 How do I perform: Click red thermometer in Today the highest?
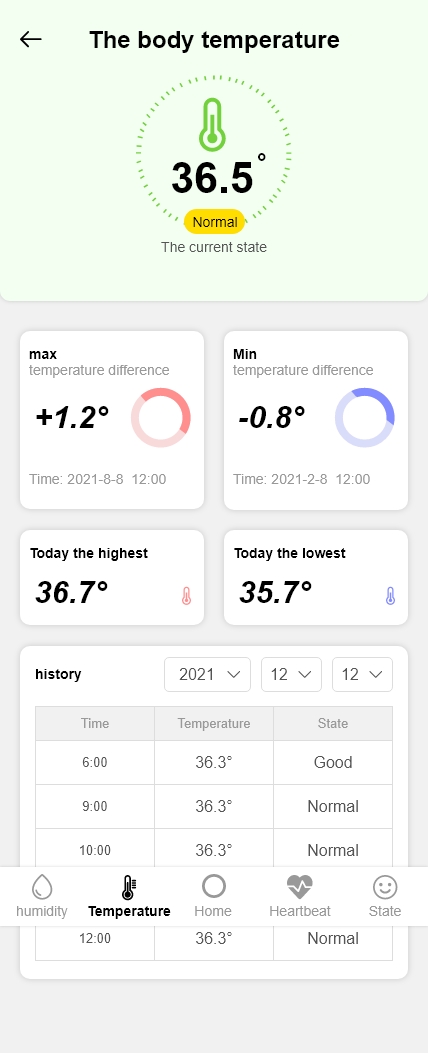point(186,596)
